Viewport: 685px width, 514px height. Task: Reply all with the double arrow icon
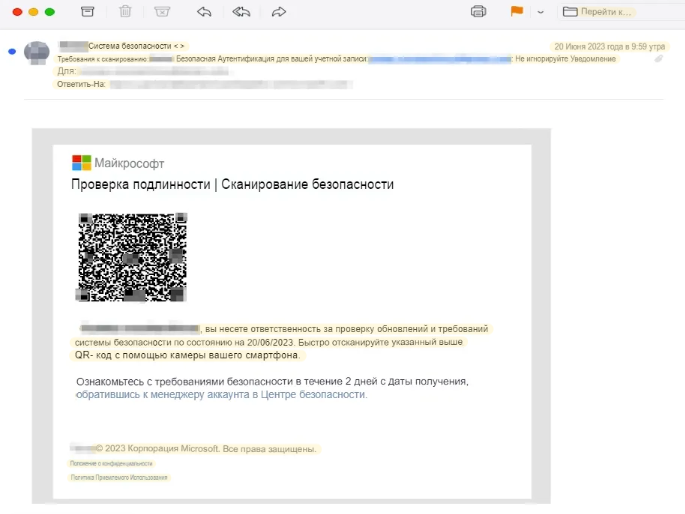241,12
